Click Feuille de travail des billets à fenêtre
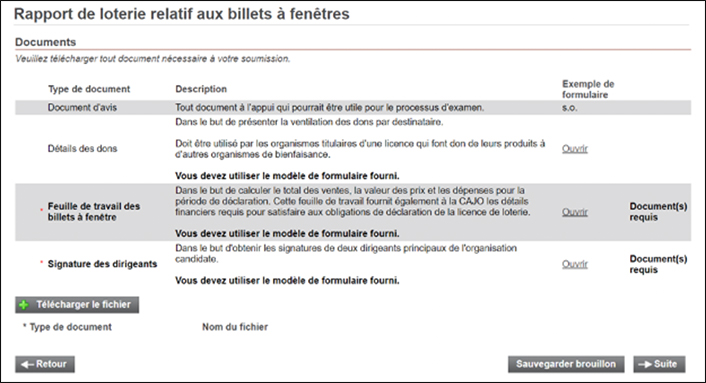 pyautogui.click(x=94, y=212)
